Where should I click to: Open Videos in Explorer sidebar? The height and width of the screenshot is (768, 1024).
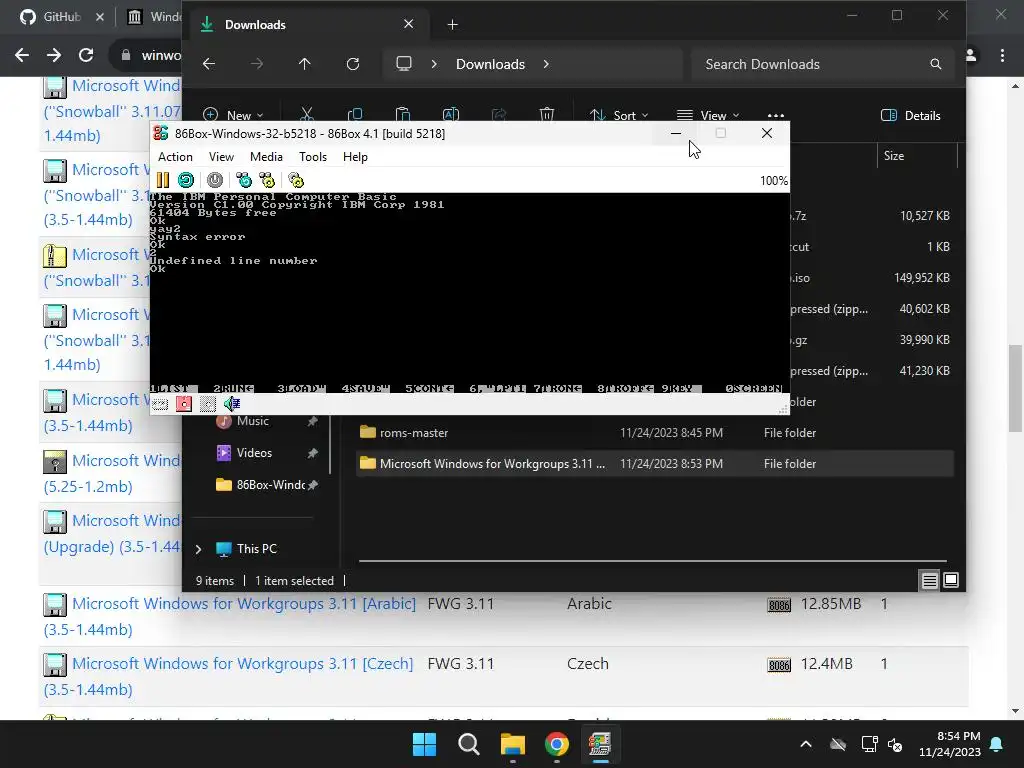253,453
